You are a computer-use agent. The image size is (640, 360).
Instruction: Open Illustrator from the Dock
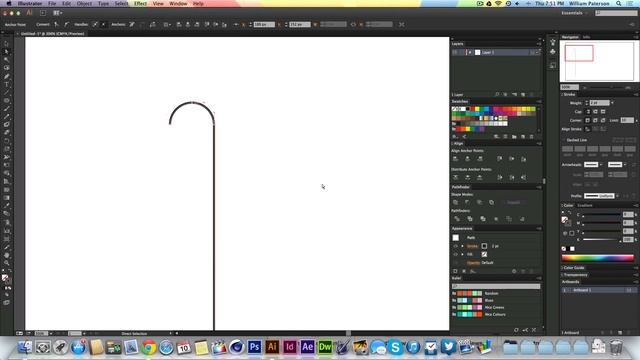[272, 347]
